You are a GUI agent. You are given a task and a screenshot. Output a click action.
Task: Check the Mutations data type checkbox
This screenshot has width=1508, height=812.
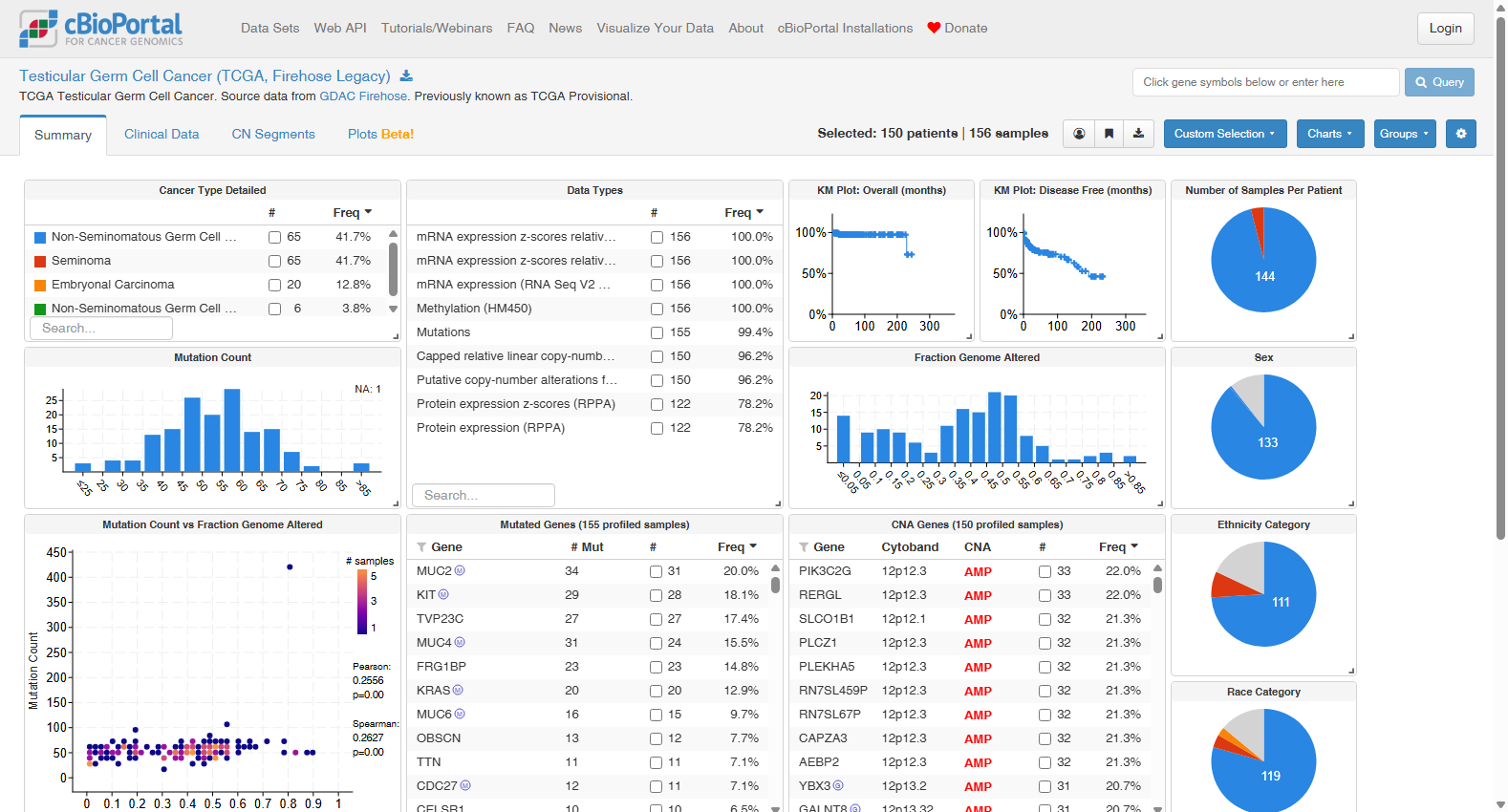657,332
